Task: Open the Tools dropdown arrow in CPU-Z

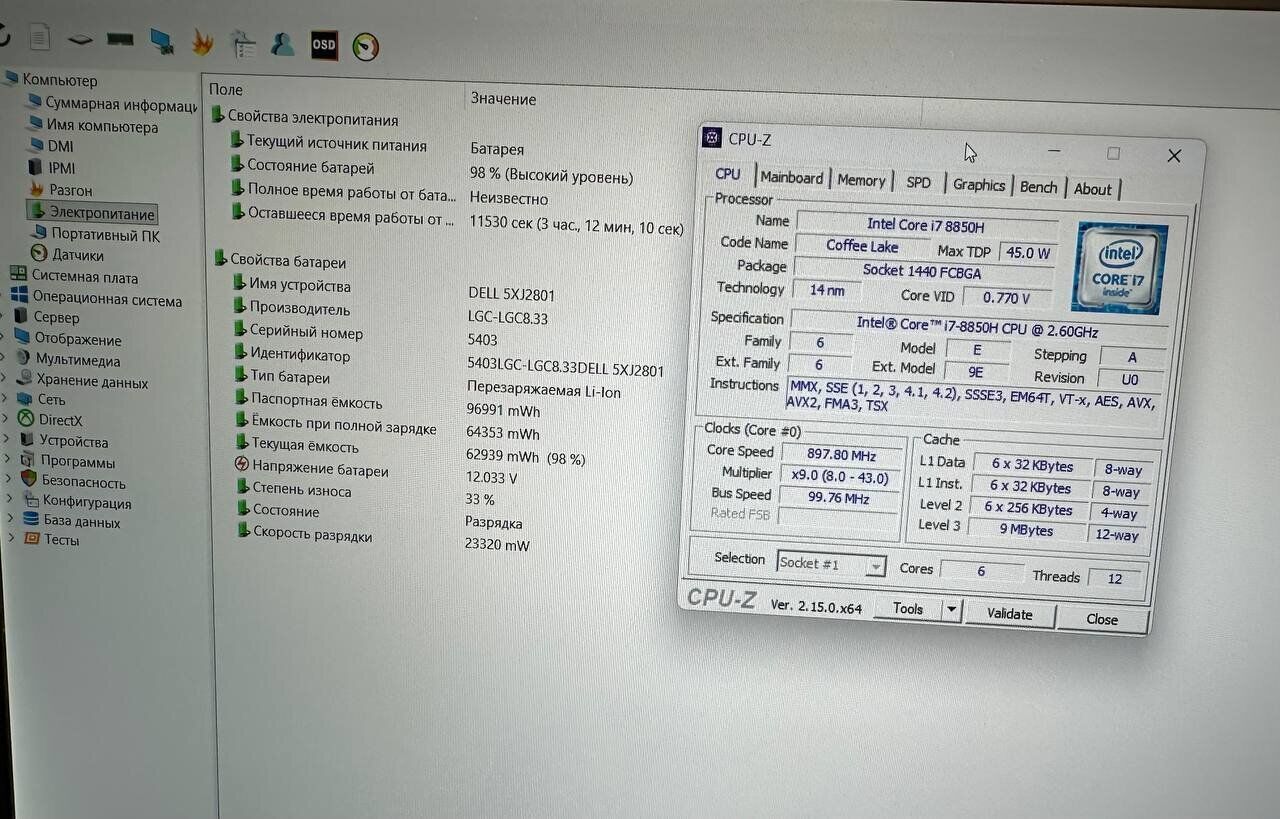Action: pyautogui.click(x=951, y=609)
